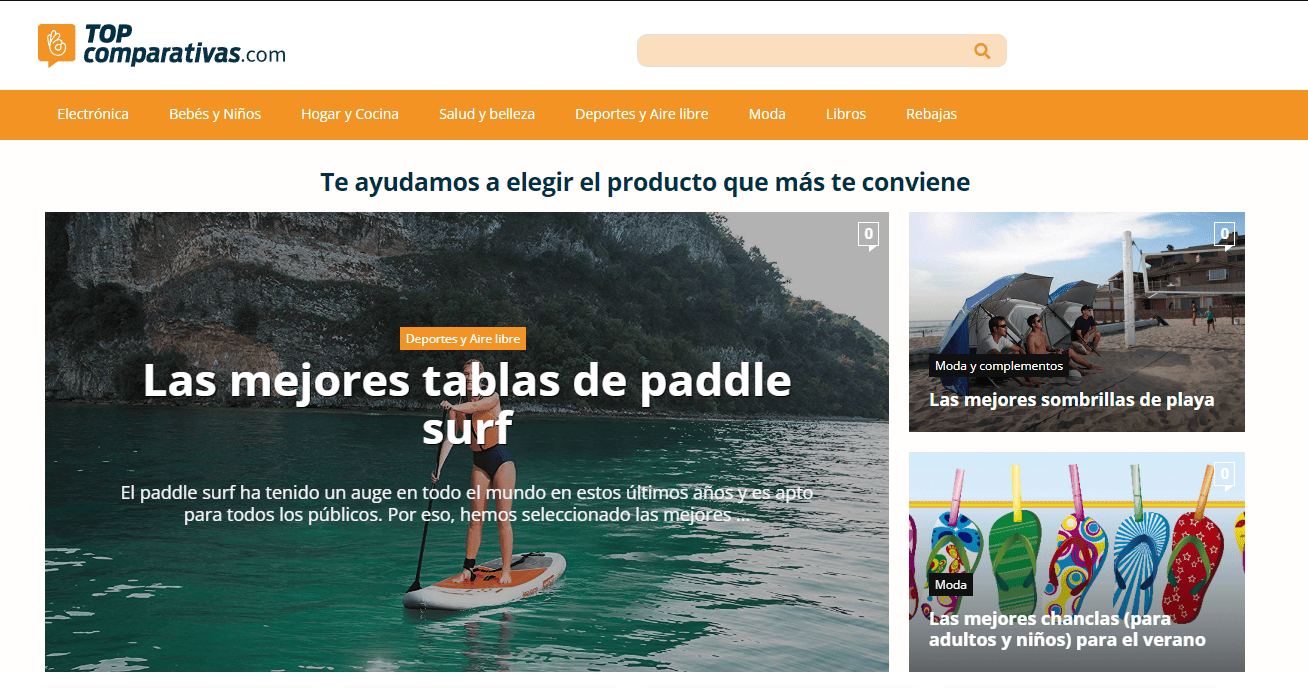
Task: Click the TopComparativas logo icon
Action: (x=57, y=45)
